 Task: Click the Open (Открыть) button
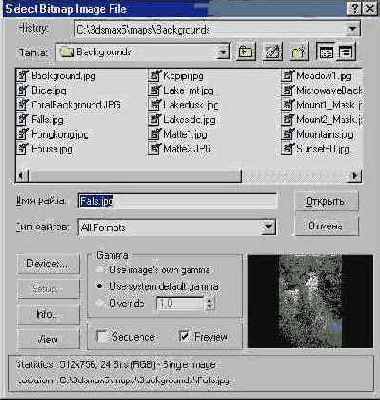[326, 201]
